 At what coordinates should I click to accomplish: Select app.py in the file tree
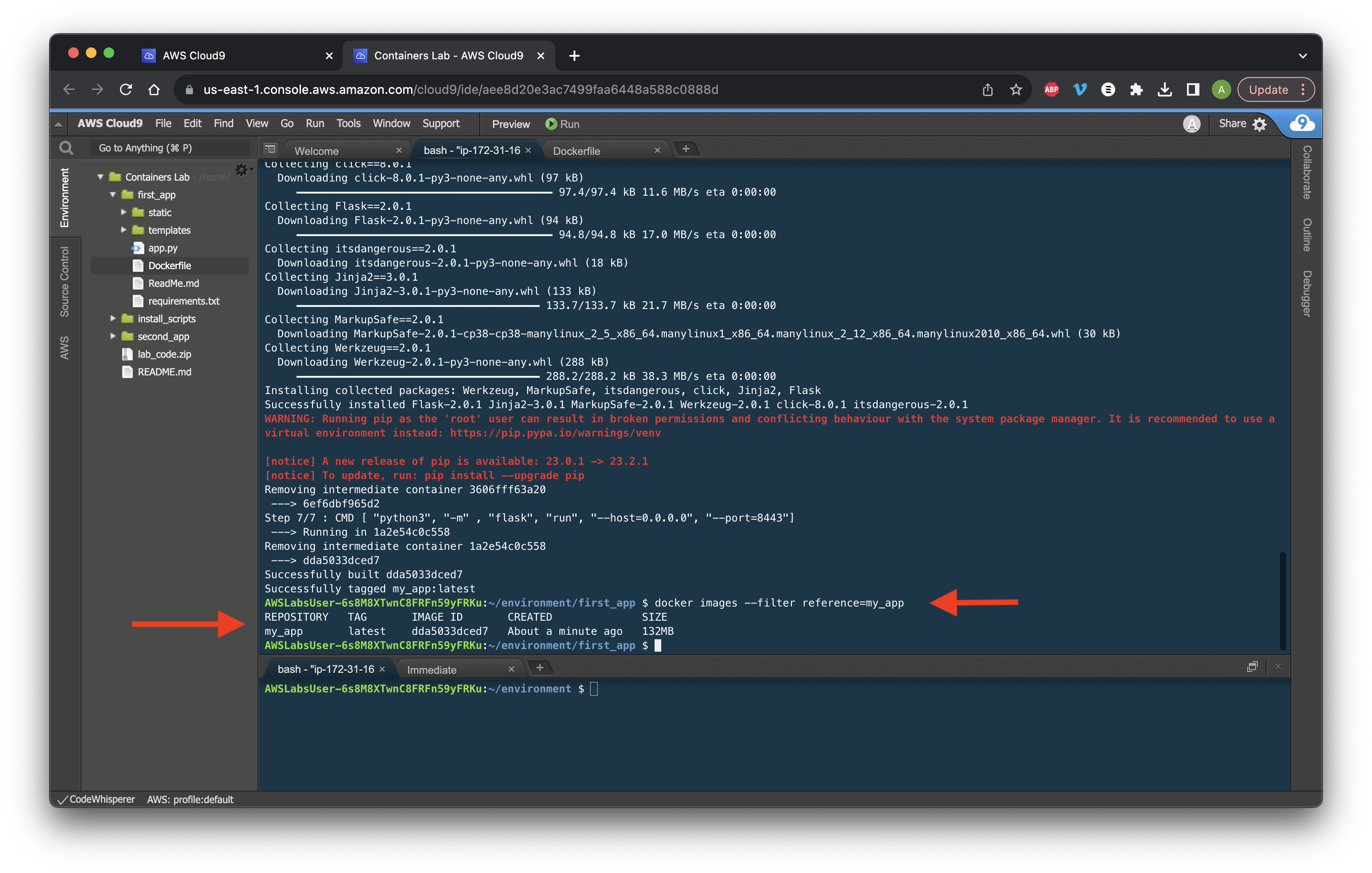tap(162, 248)
